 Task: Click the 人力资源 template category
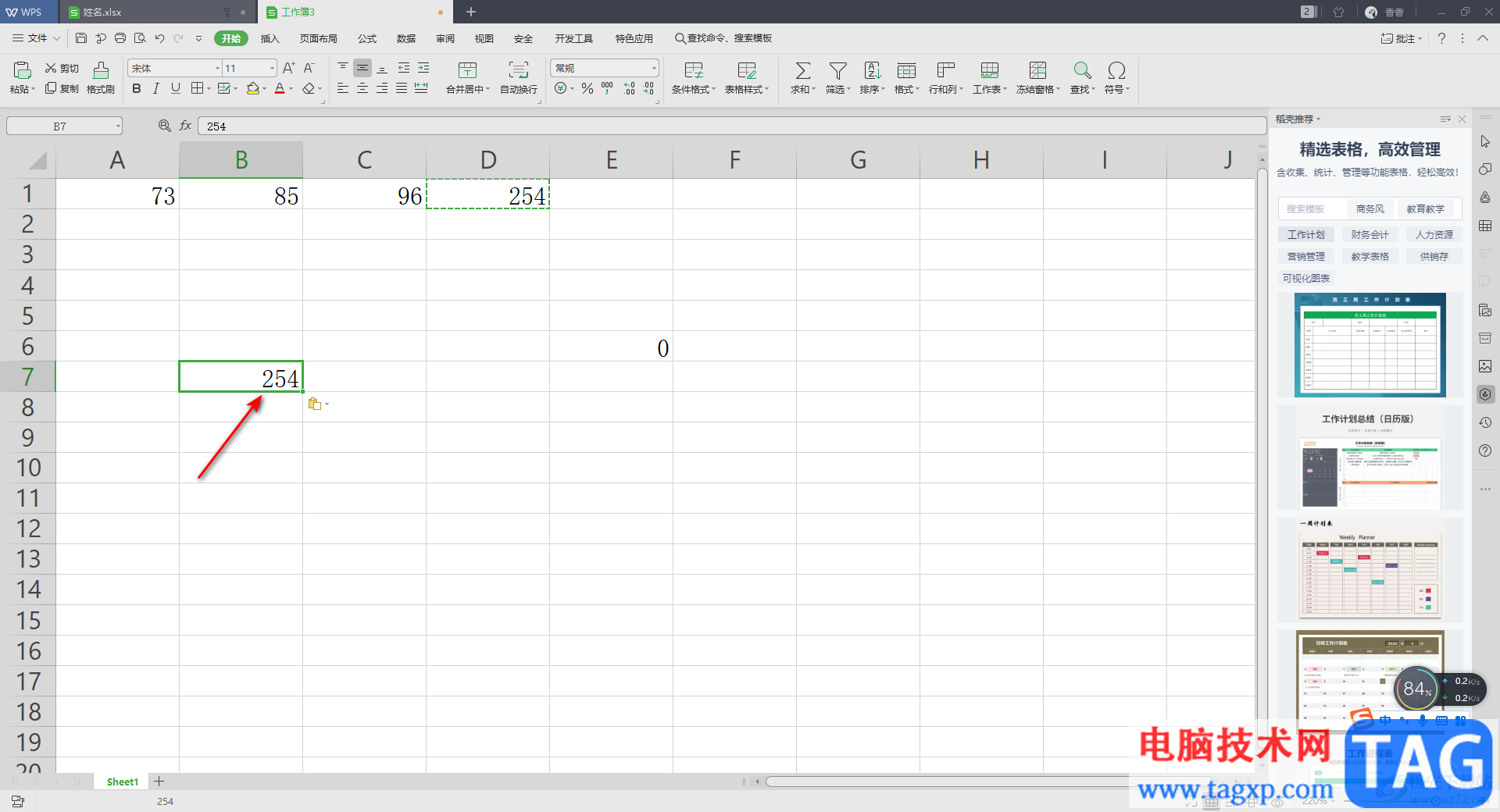pos(1434,234)
